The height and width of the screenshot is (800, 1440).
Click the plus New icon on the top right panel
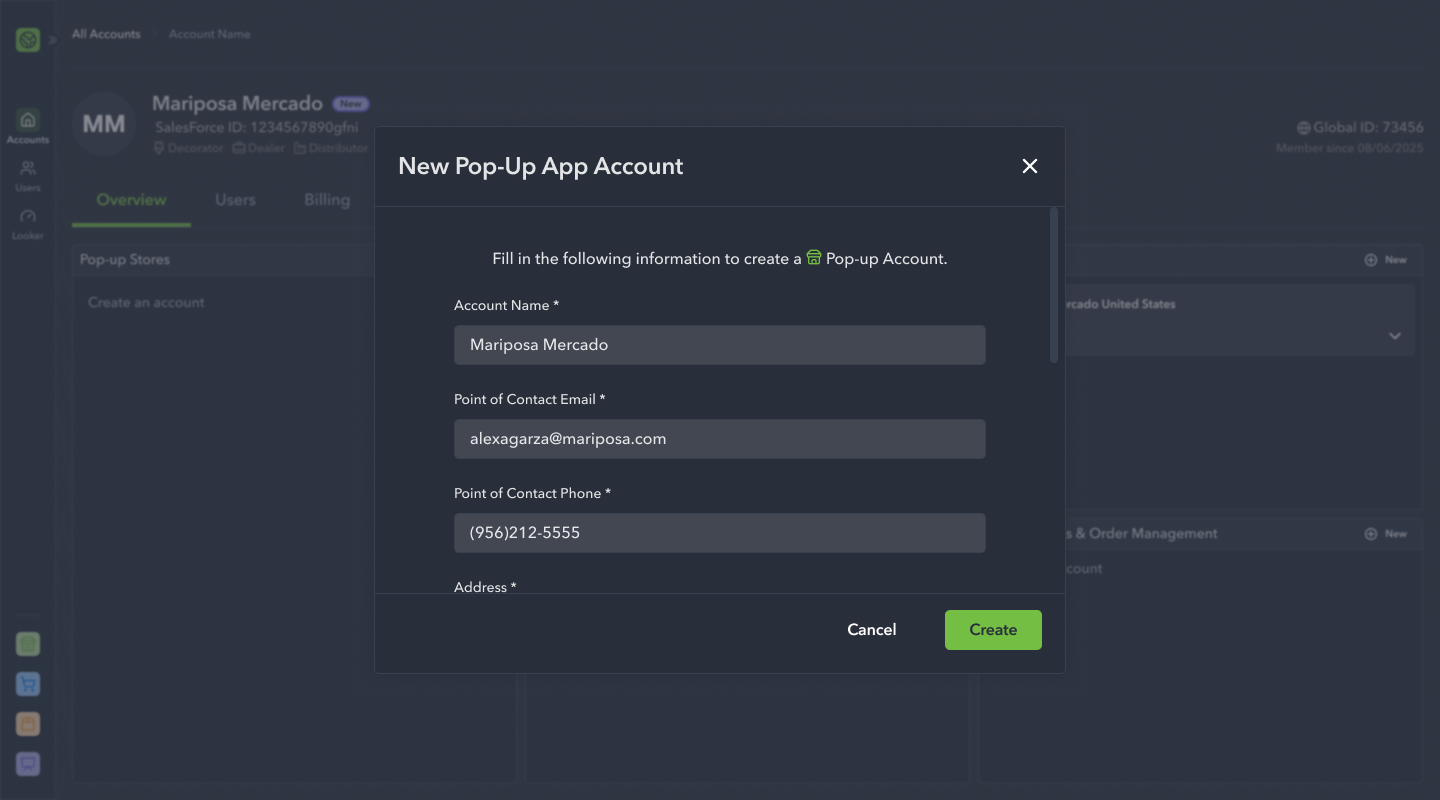coord(1371,259)
